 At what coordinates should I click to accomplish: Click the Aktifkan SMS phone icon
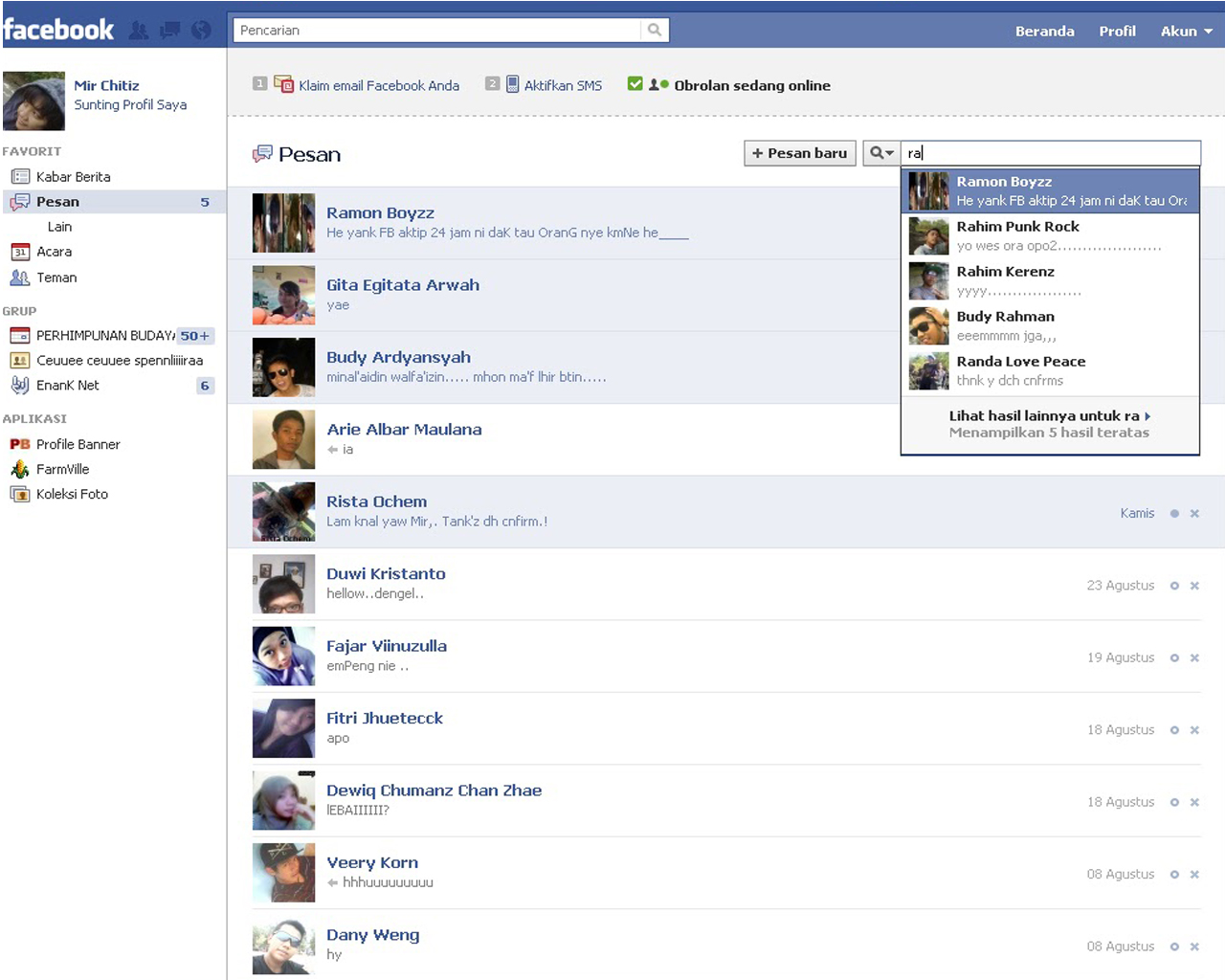[x=513, y=84]
